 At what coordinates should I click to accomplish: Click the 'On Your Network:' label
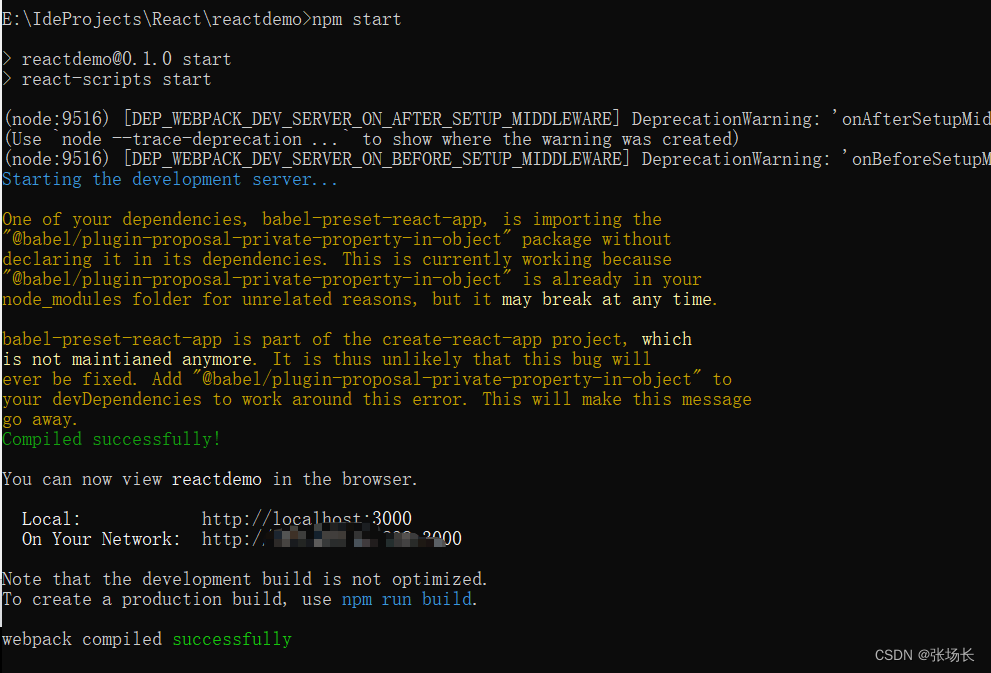(101, 539)
